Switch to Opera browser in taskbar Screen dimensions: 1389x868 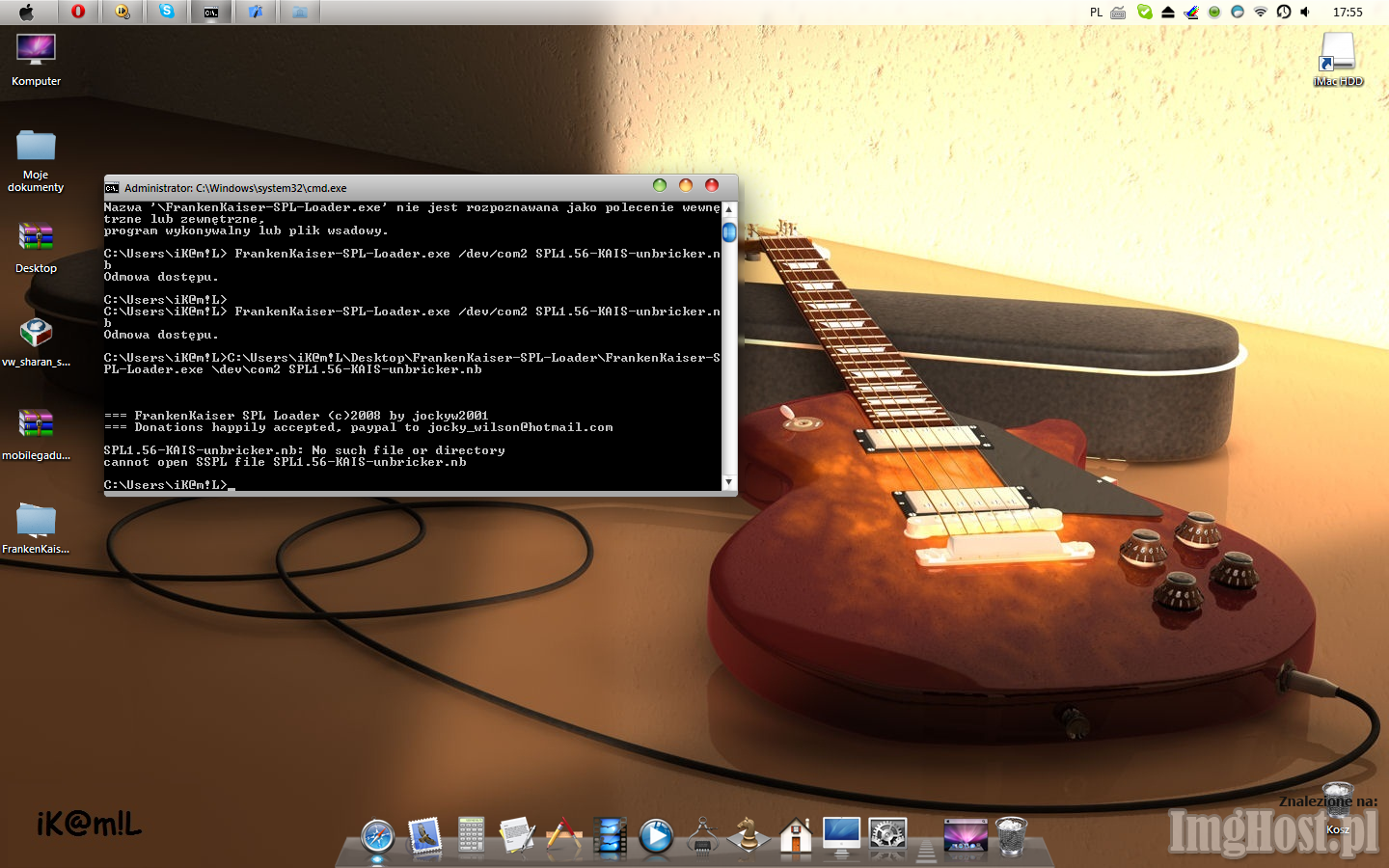click(x=78, y=12)
